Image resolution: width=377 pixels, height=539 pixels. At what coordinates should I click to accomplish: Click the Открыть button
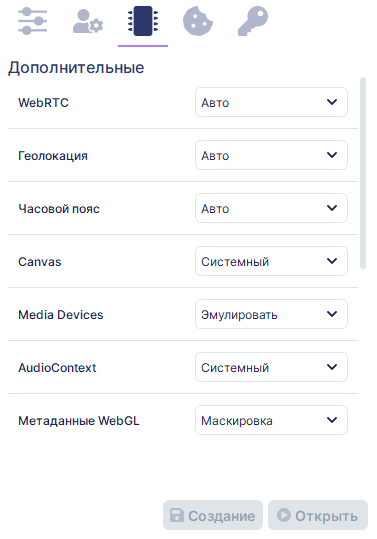tap(318, 515)
